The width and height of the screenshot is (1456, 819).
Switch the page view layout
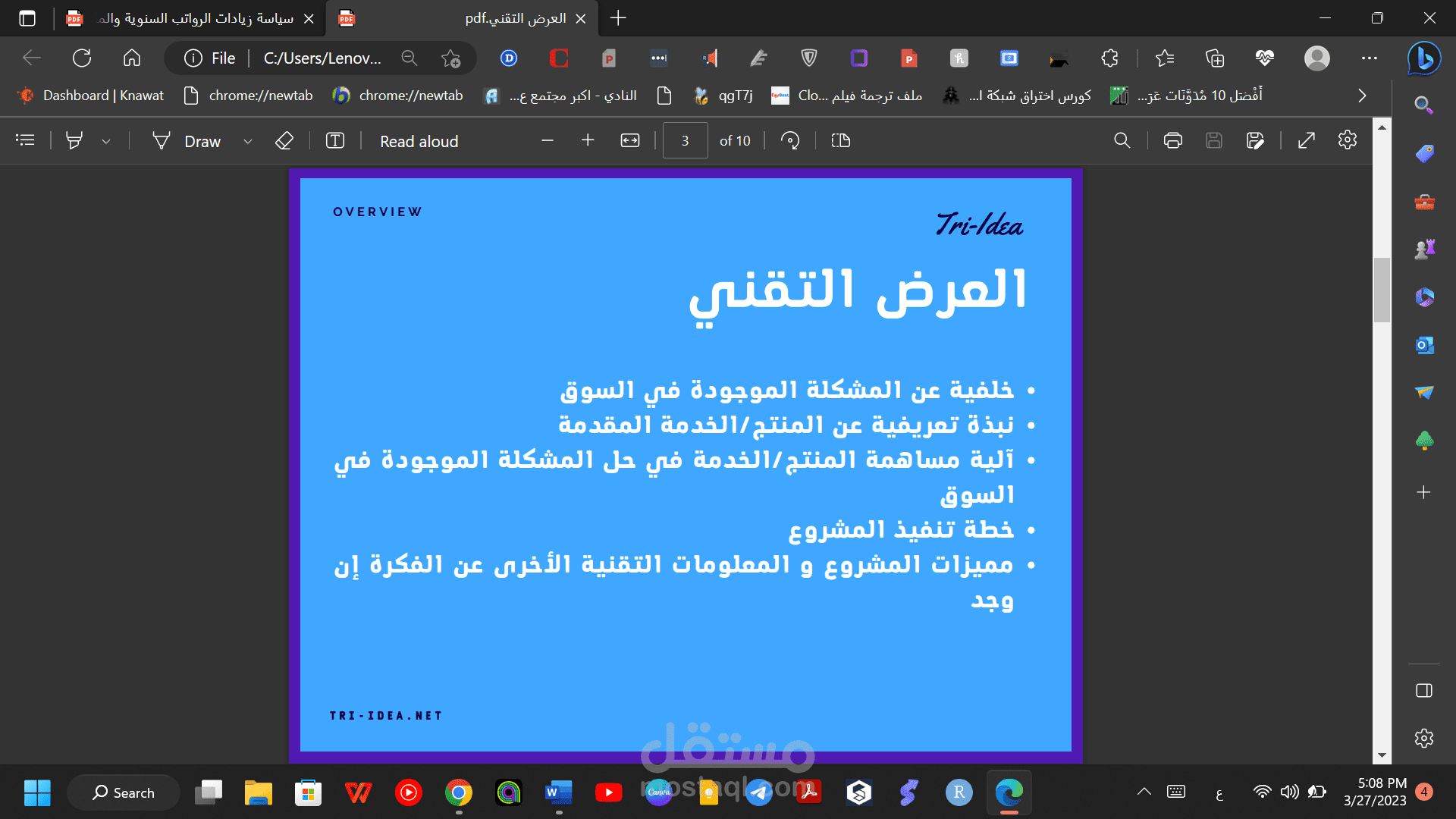(841, 140)
